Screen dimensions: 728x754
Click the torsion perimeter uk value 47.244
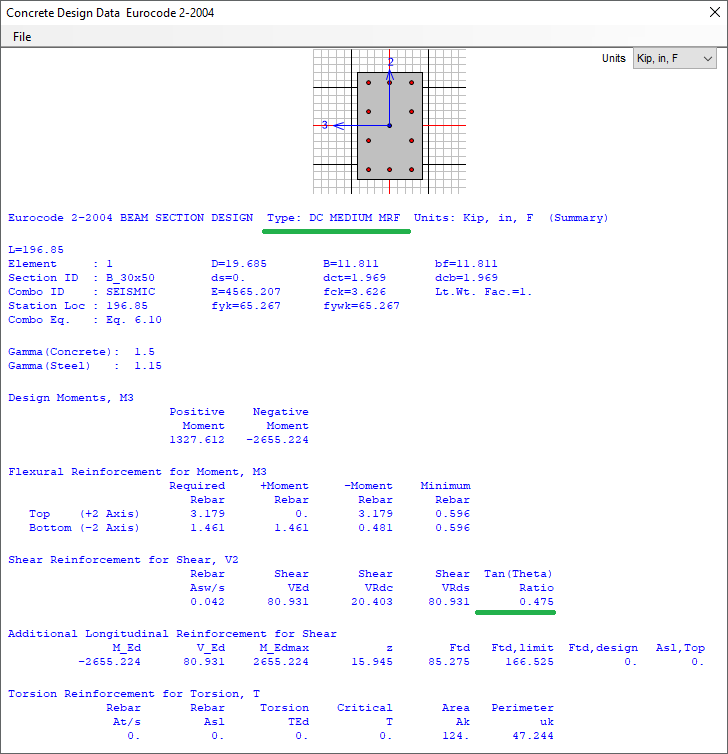click(x=532, y=736)
